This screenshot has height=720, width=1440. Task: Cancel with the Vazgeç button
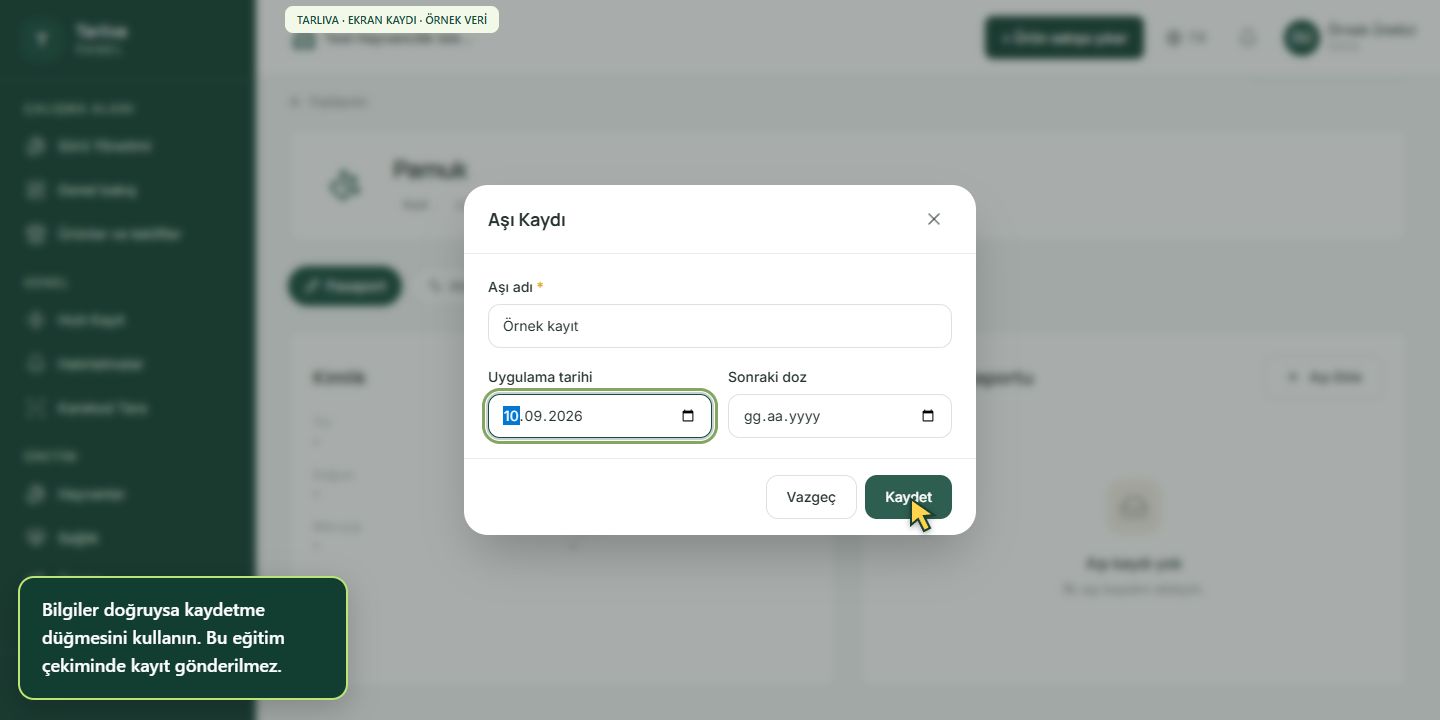tap(811, 497)
